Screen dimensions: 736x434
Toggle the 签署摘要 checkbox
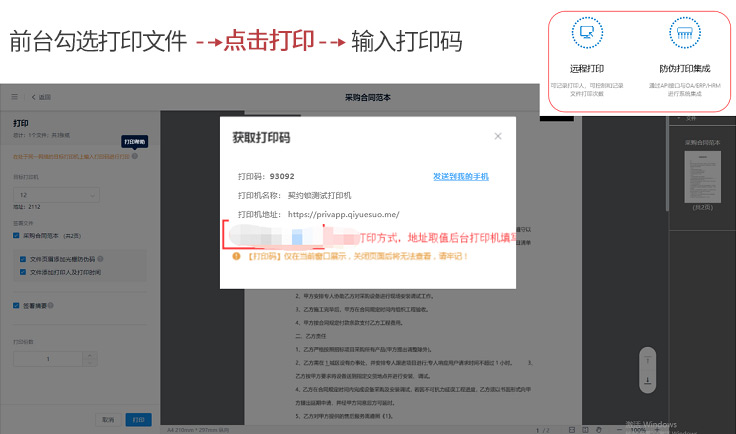(16, 306)
